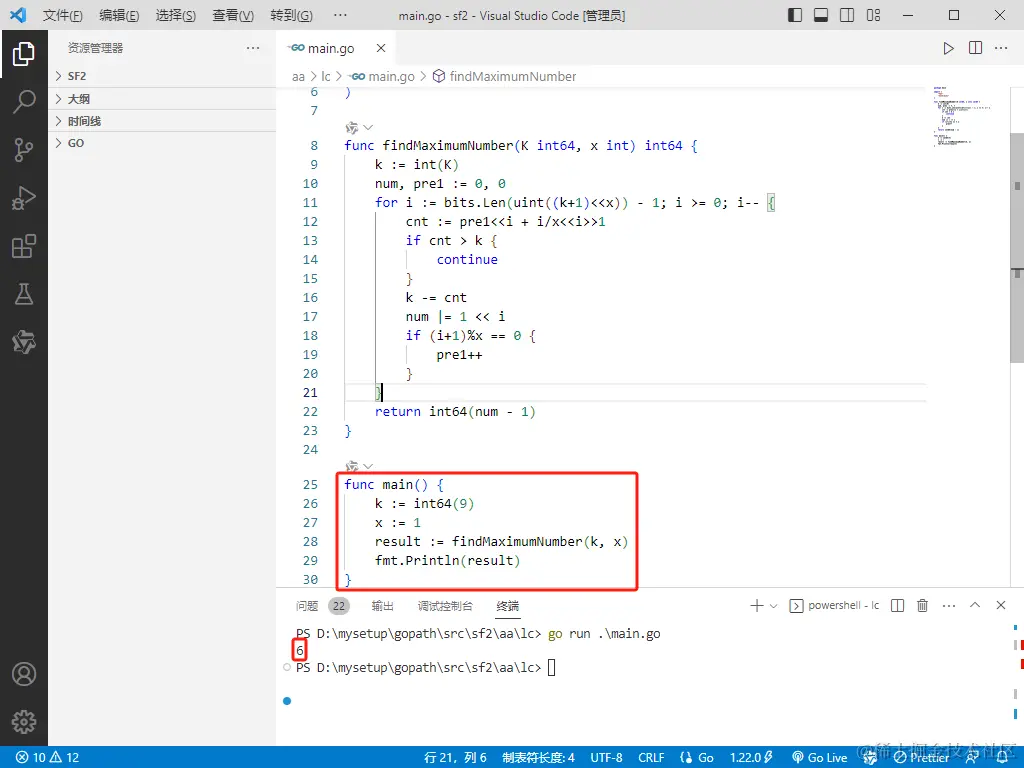
Task: Split the editor to the right
Action: [975, 48]
